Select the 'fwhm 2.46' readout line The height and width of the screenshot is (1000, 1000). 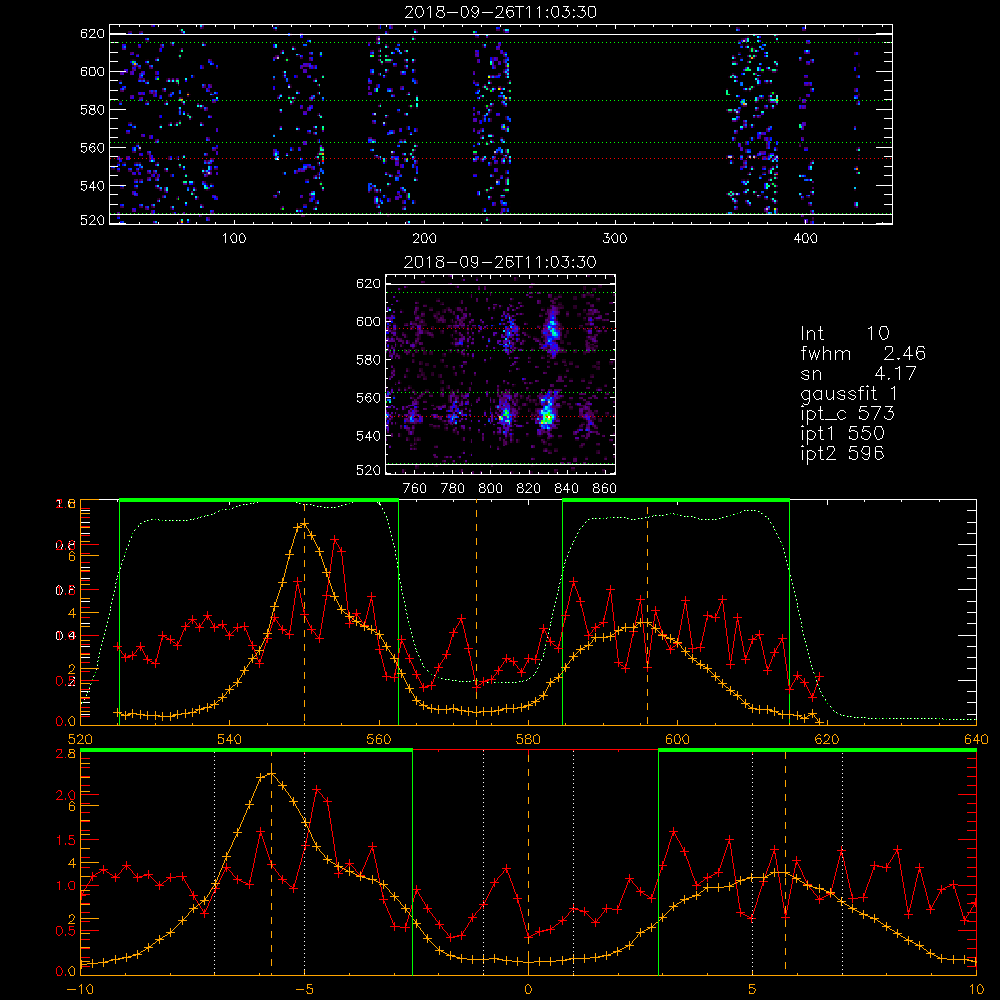click(x=863, y=353)
